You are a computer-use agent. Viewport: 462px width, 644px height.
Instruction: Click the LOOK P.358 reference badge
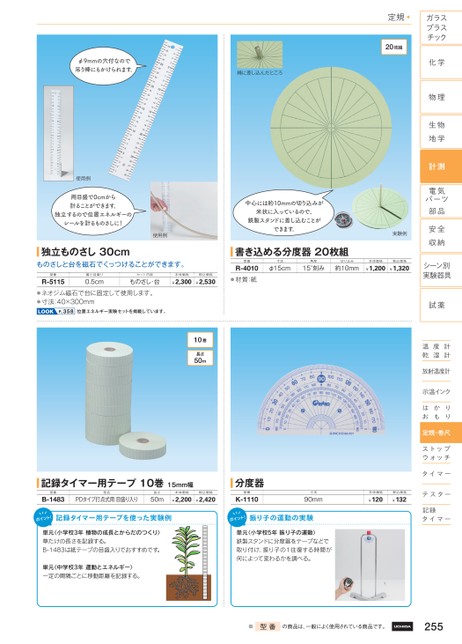point(55,311)
